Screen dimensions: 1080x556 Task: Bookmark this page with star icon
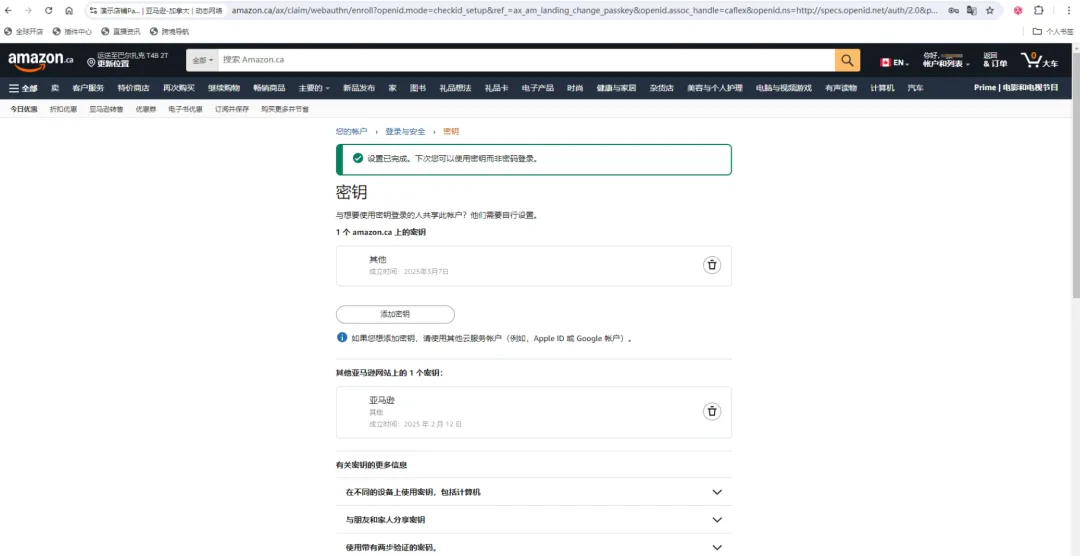[x=990, y=10]
